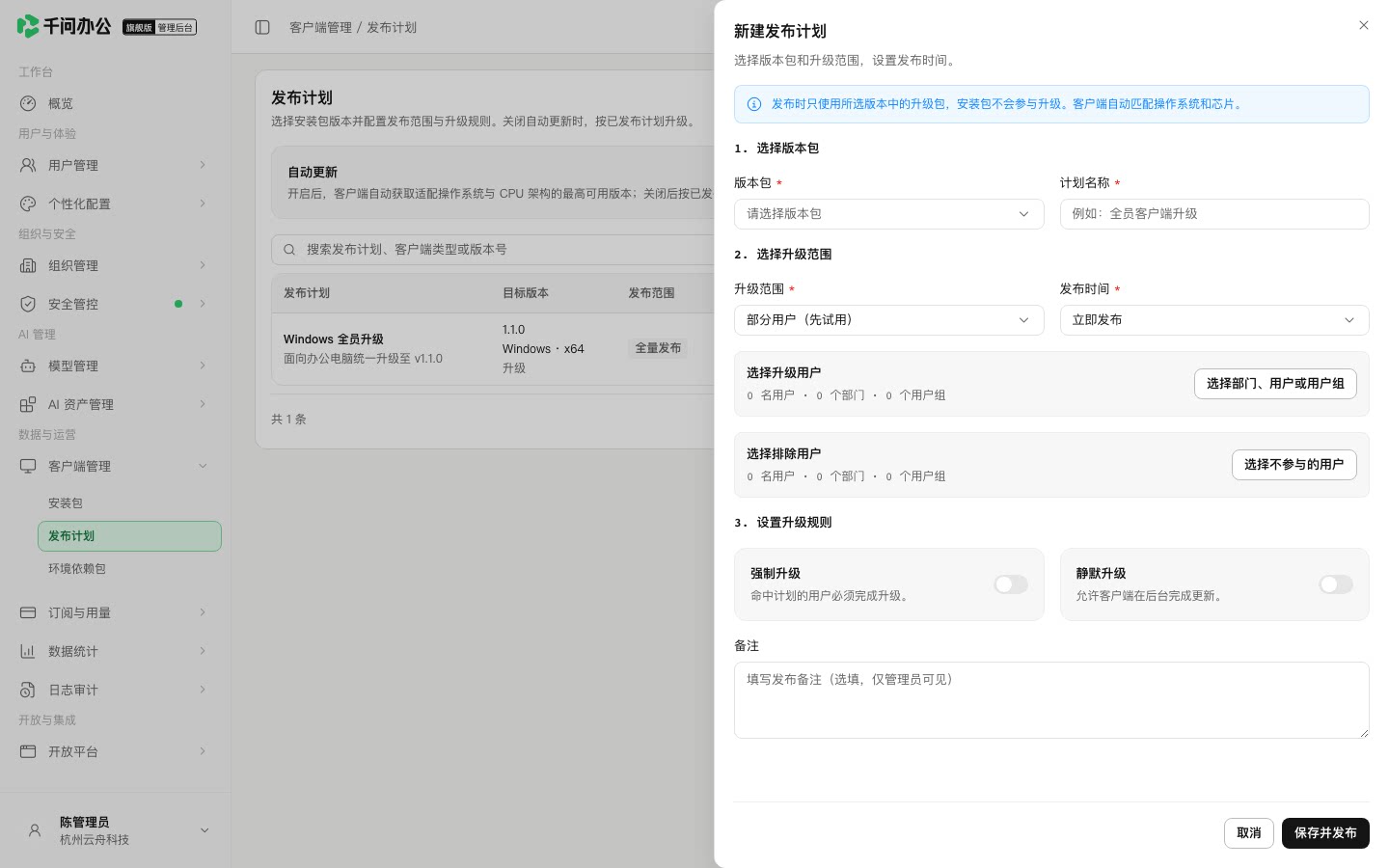Click the 订阅与用量 card icon
This screenshot has height=868, width=1389.
[x=28, y=612]
